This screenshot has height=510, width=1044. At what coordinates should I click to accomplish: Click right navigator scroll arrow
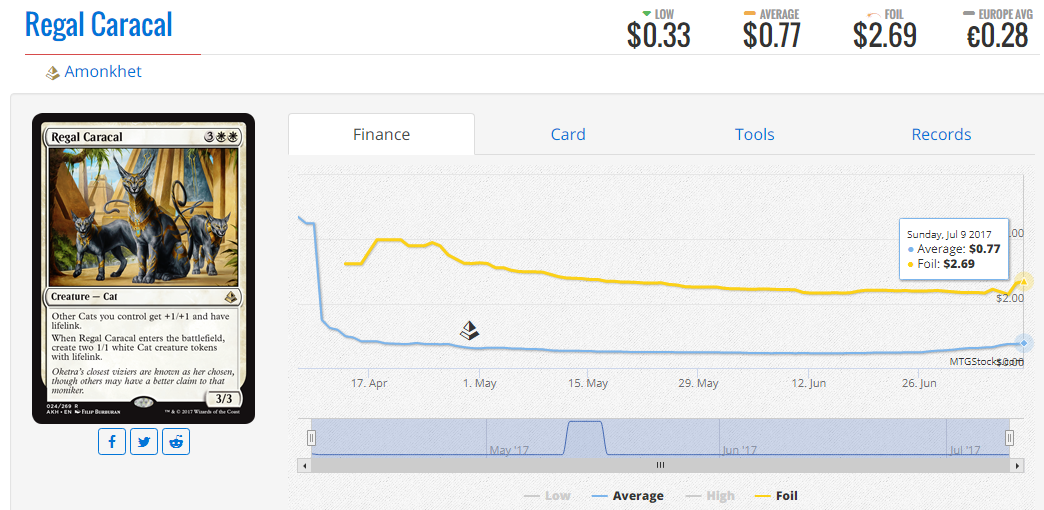pos(1015,465)
